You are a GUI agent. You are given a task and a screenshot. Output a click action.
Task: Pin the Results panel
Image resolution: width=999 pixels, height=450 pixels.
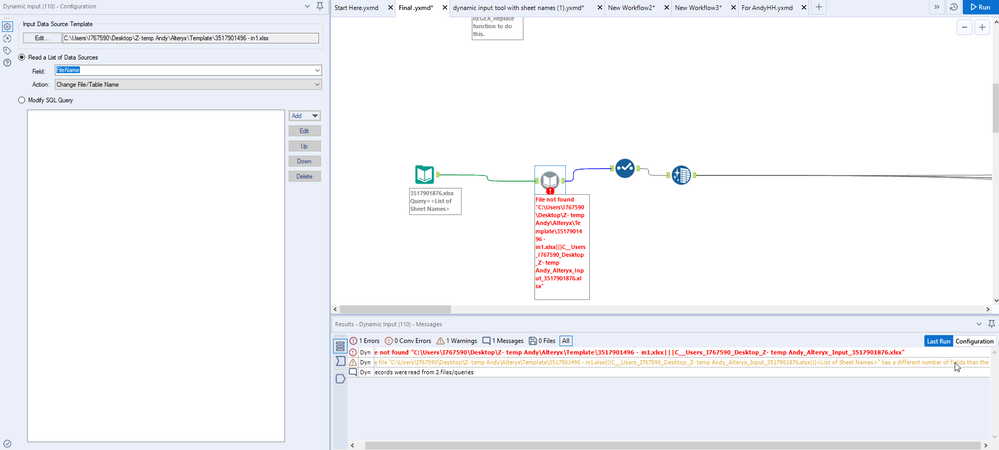pos(991,323)
